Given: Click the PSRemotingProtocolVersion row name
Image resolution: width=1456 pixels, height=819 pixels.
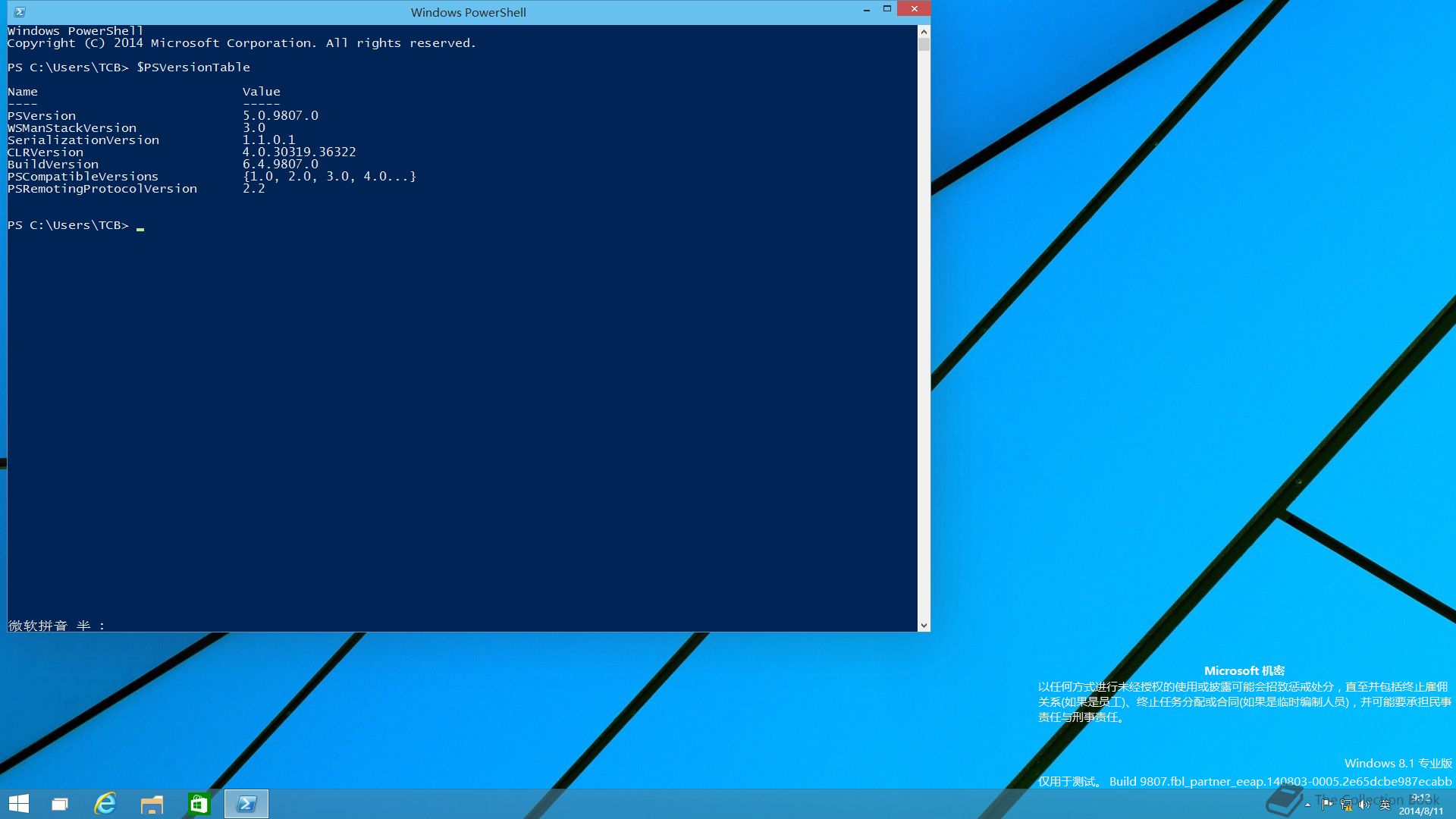Looking at the screenshot, I should [102, 189].
